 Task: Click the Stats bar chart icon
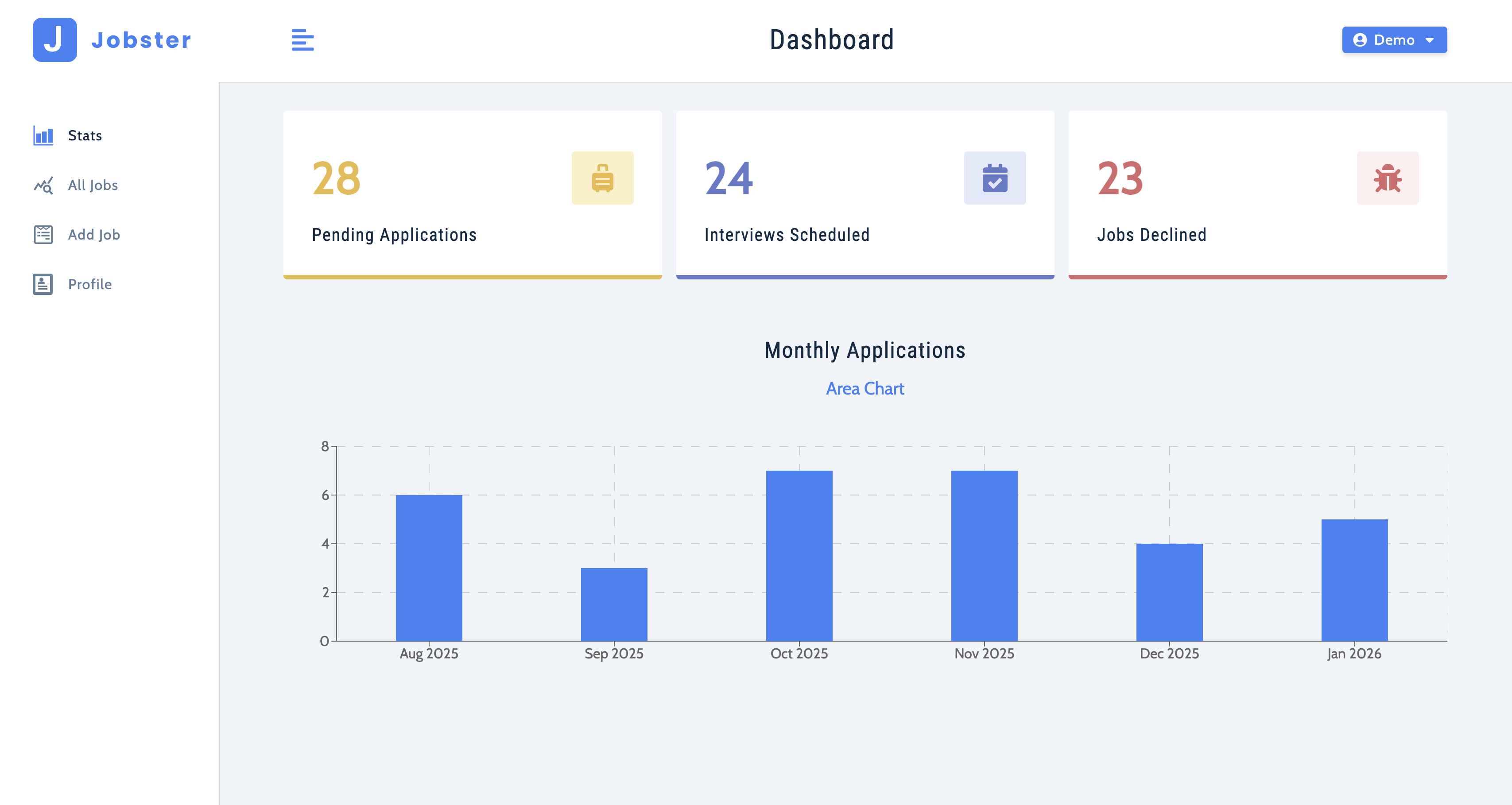[x=43, y=135]
